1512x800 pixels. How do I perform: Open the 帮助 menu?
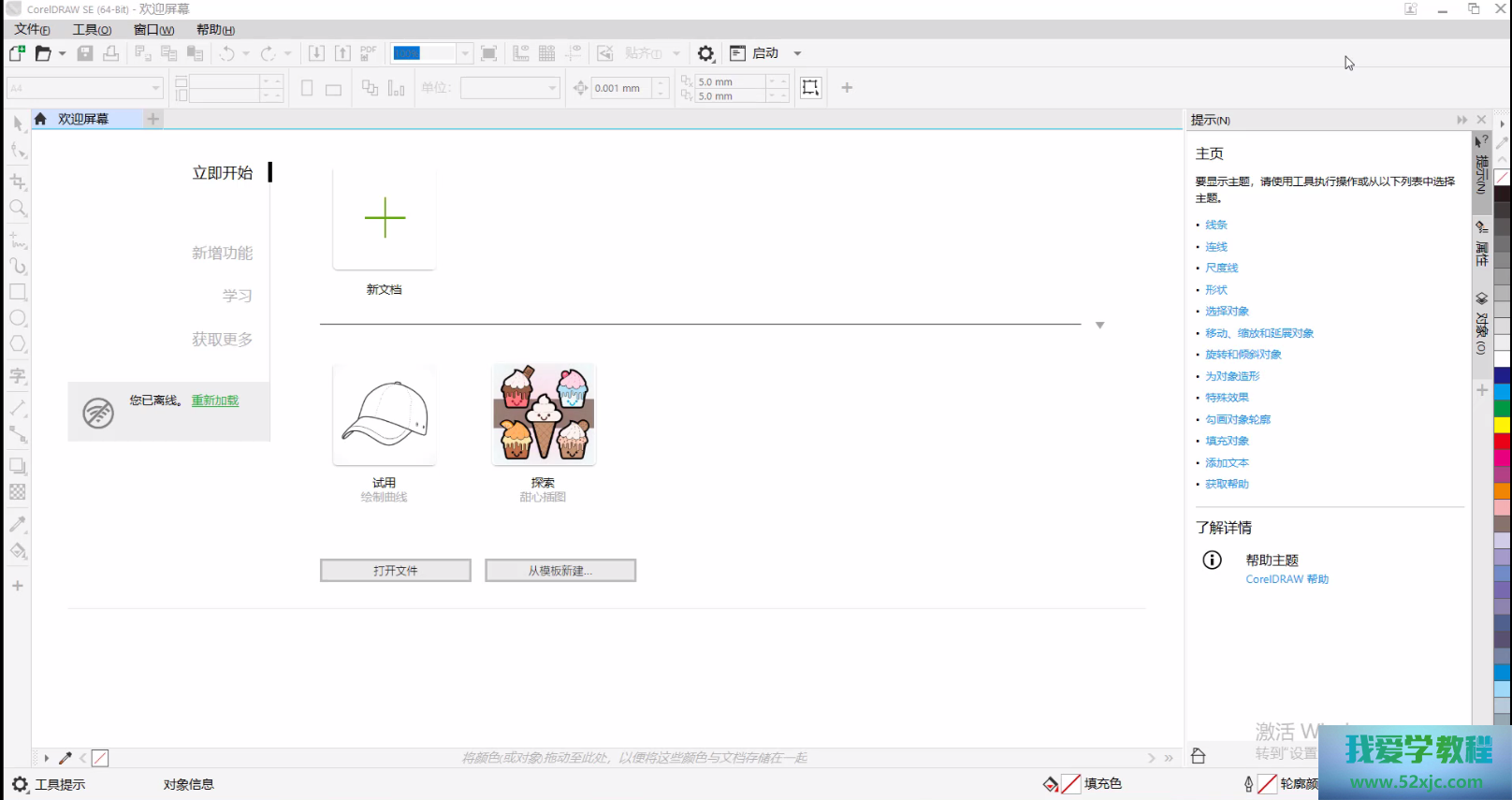click(x=215, y=30)
